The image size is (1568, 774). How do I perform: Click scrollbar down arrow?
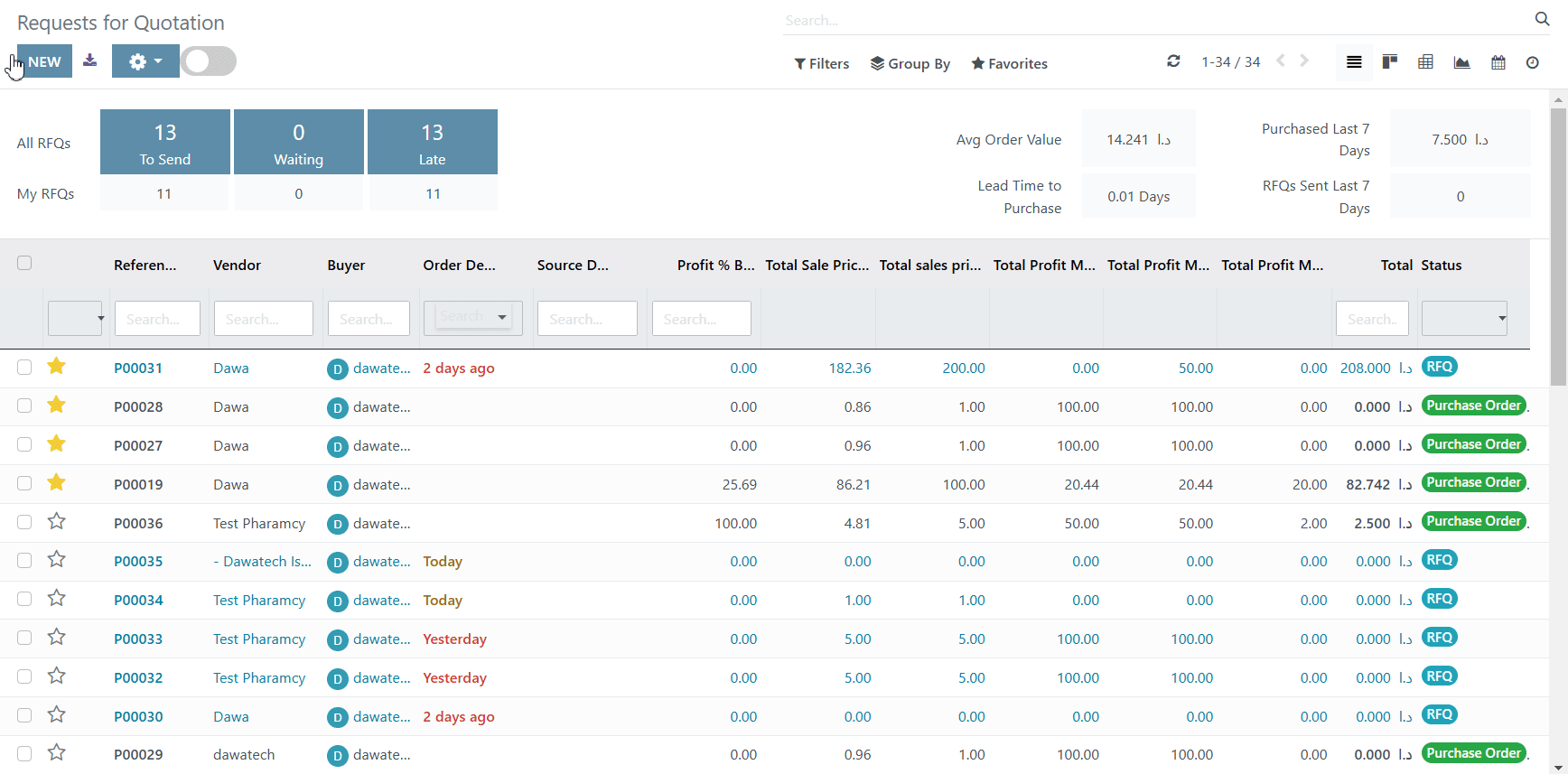coord(1558,767)
